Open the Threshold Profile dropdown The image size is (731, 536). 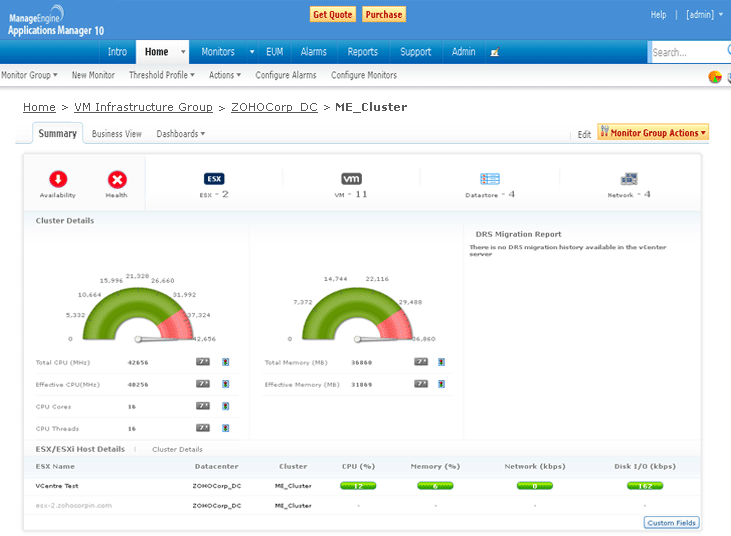(x=162, y=75)
